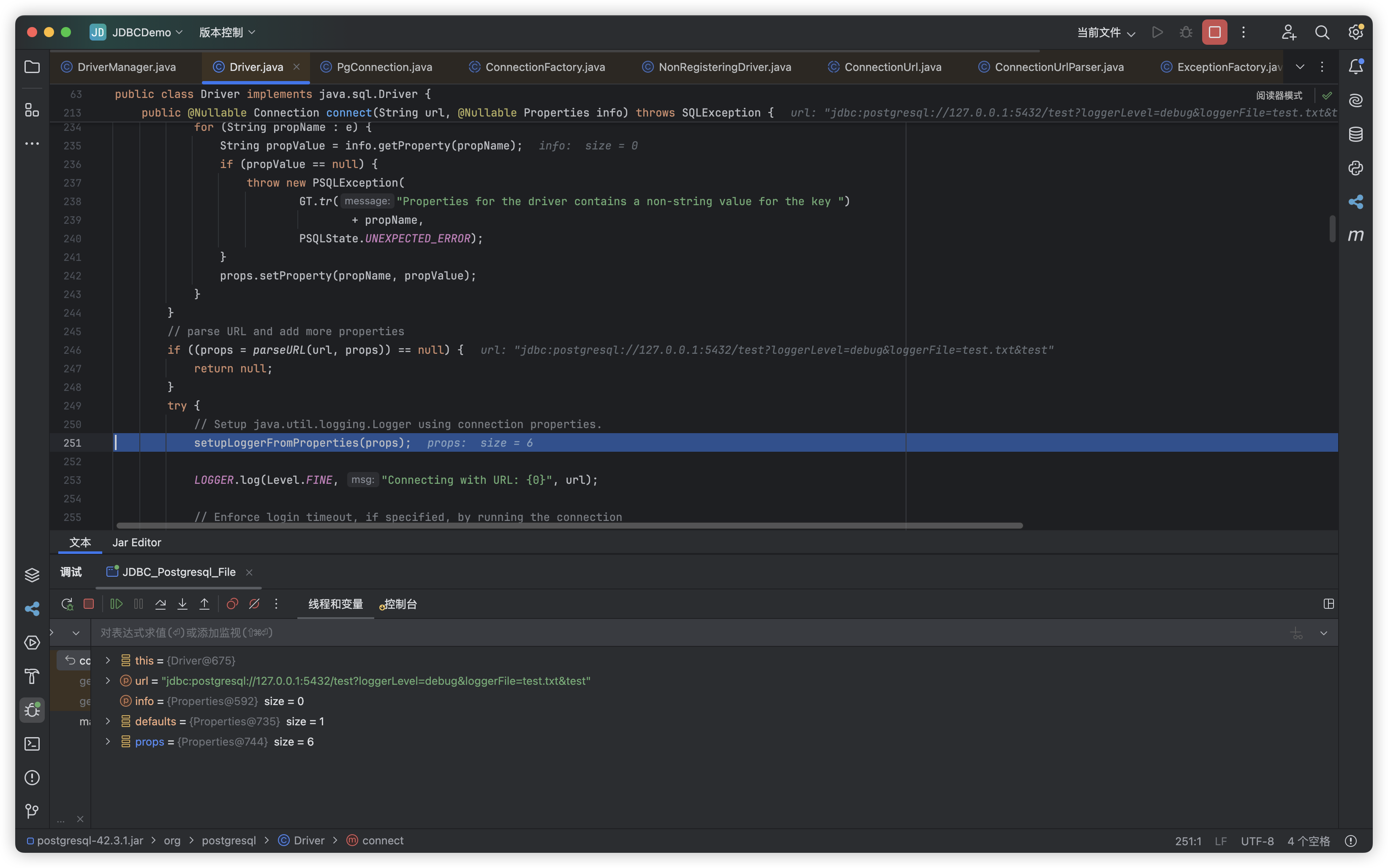Click the editor horizontal scrollbar
The image size is (1388, 868).
click(x=569, y=525)
